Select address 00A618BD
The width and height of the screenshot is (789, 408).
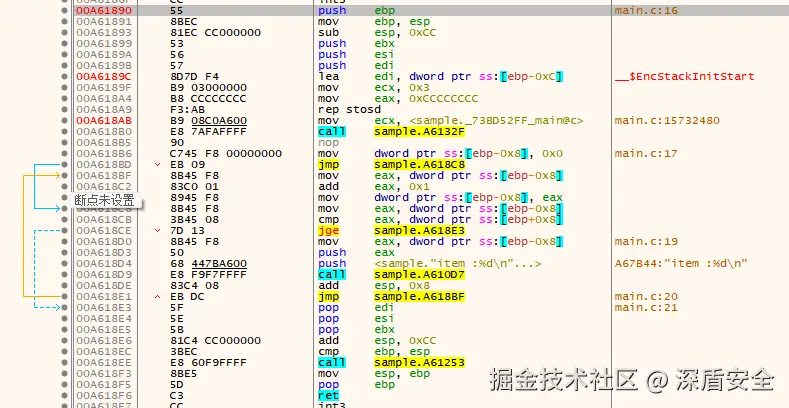coord(104,165)
